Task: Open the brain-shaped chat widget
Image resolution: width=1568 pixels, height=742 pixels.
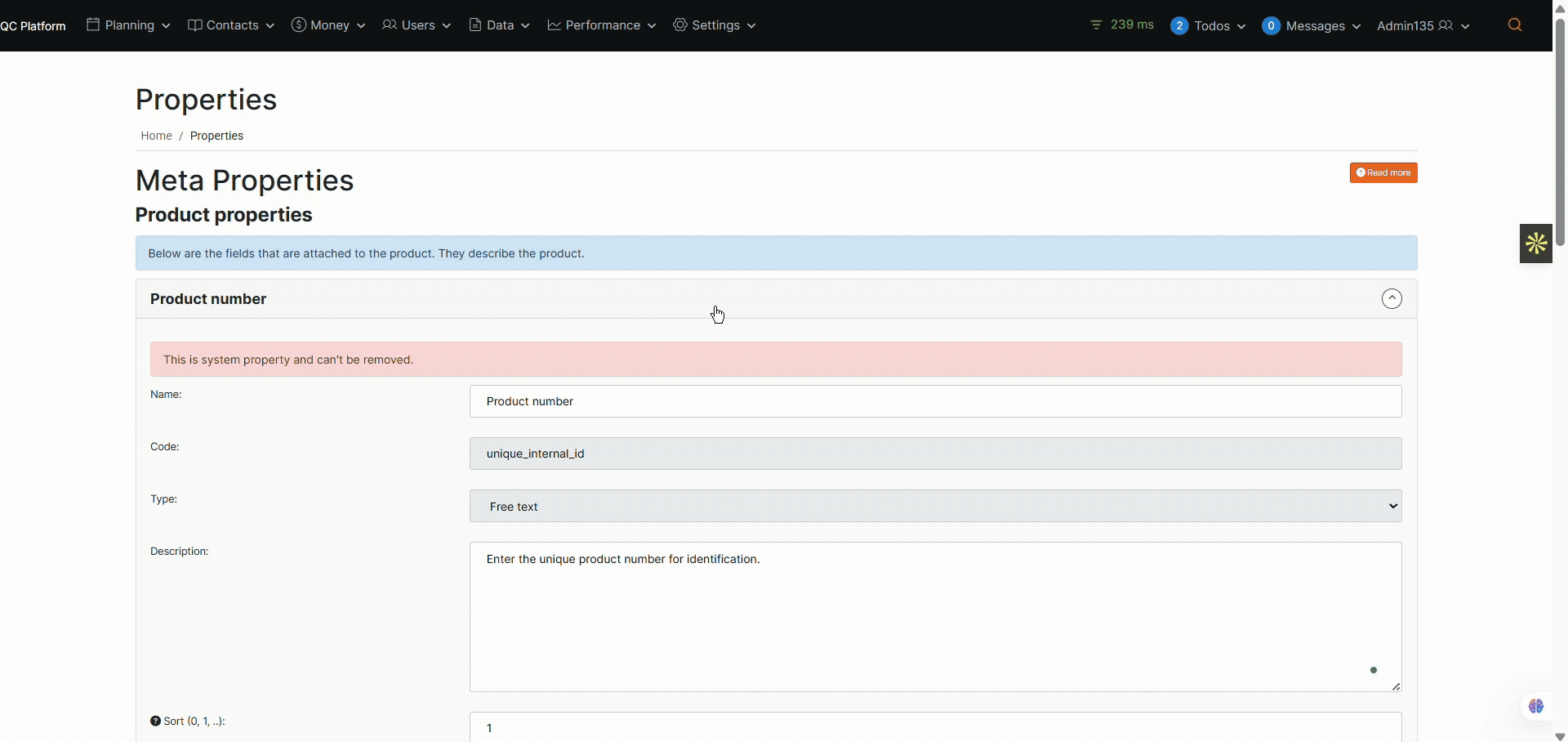Action: tap(1536, 706)
